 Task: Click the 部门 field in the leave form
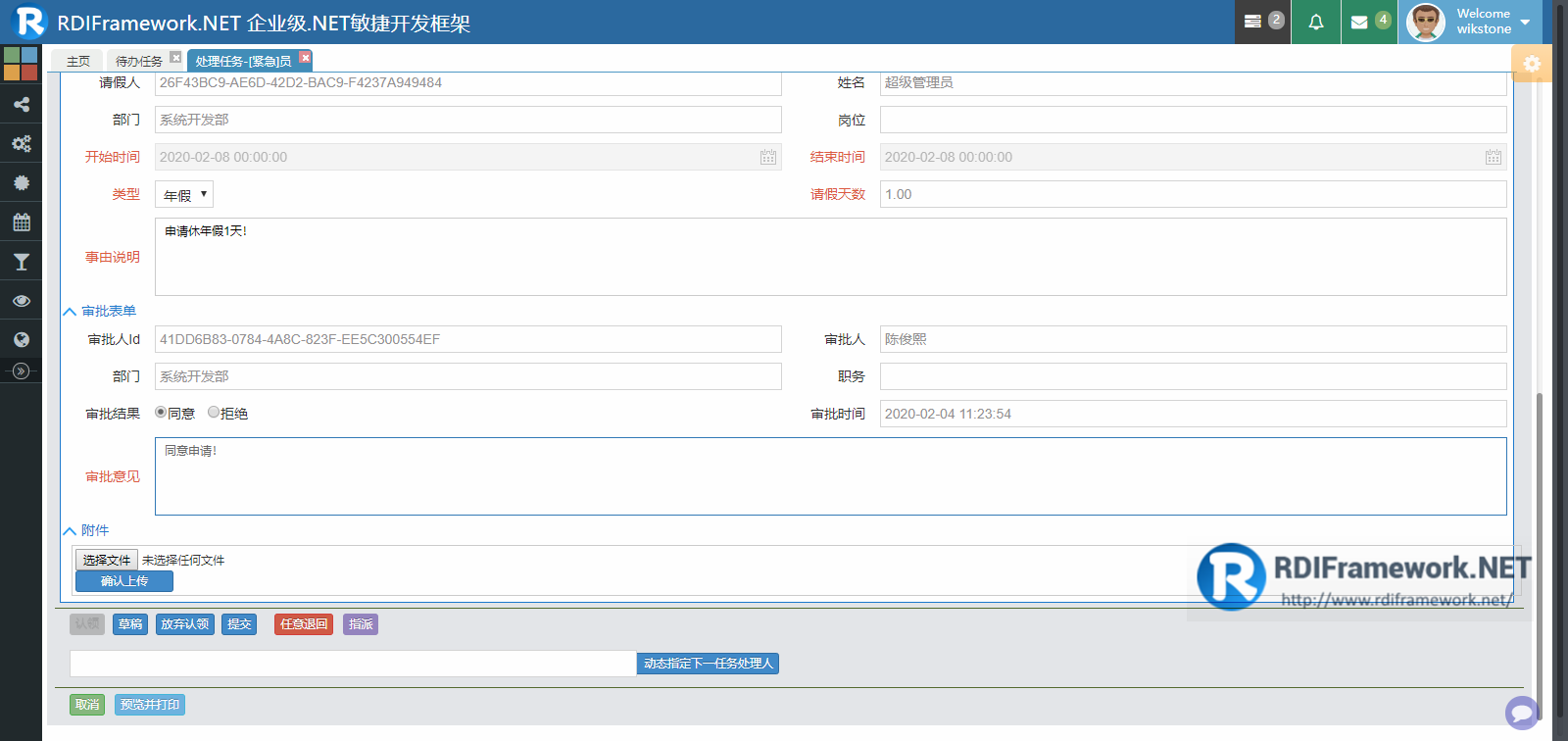(468, 120)
